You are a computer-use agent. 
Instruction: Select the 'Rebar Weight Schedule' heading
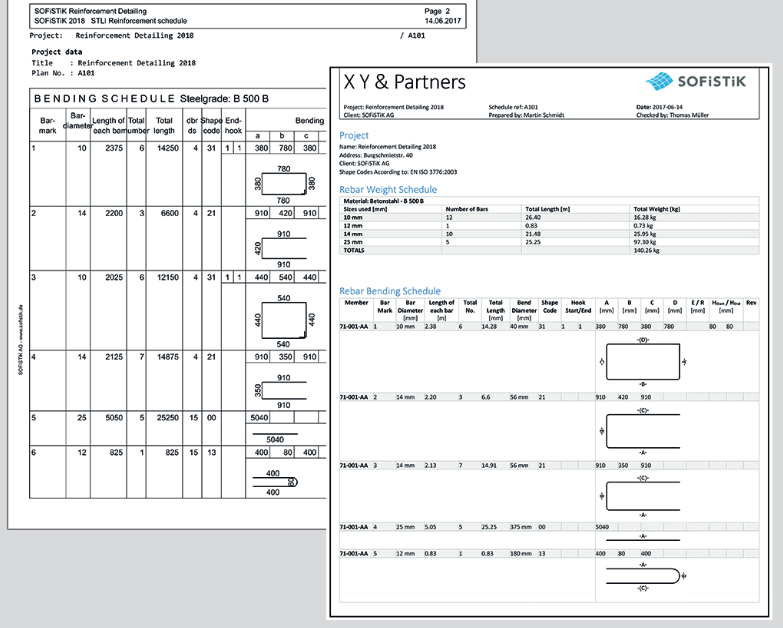388,189
